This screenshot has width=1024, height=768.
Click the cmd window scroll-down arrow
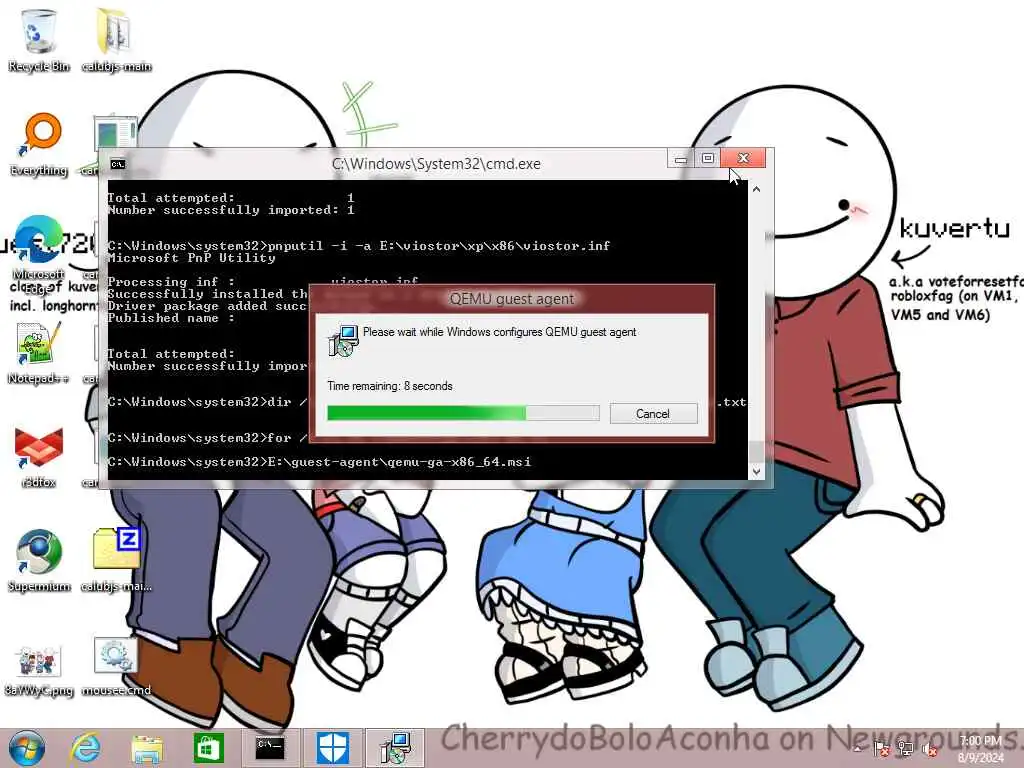pyautogui.click(x=756, y=472)
